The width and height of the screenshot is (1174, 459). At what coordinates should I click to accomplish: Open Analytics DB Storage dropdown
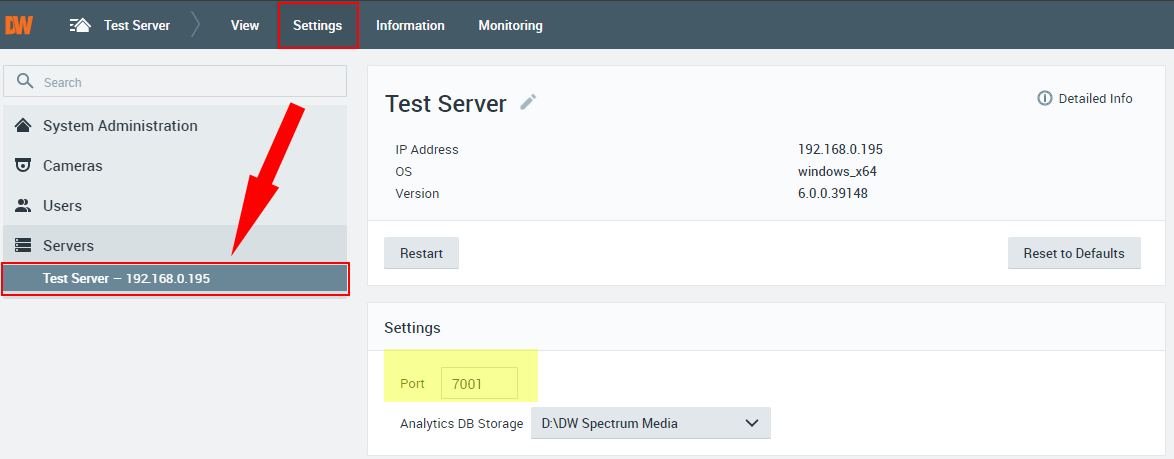[x=651, y=423]
